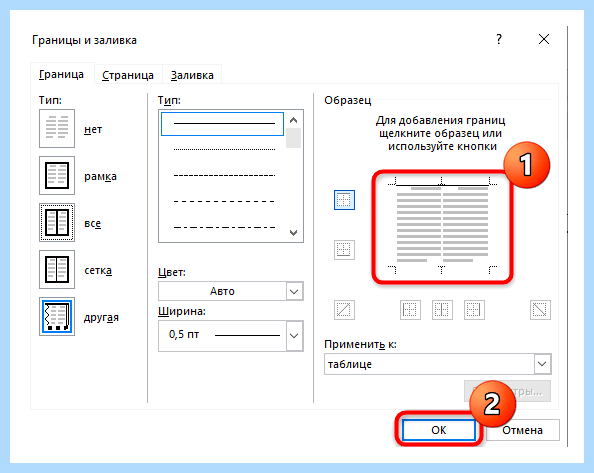Select the dotted line style

tap(224, 150)
